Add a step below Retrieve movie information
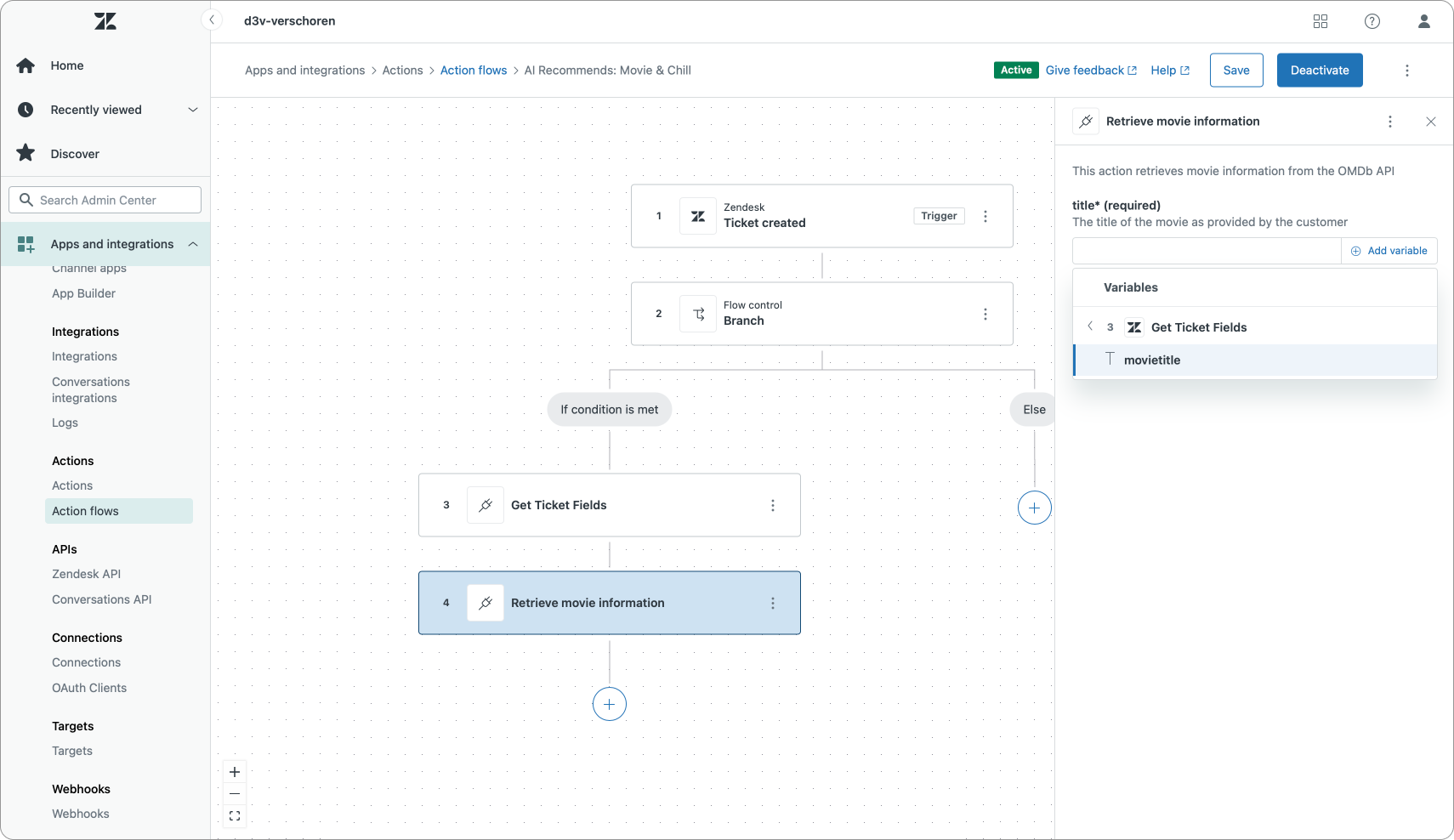The height and width of the screenshot is (840, 1454). (x=610, y=704)
